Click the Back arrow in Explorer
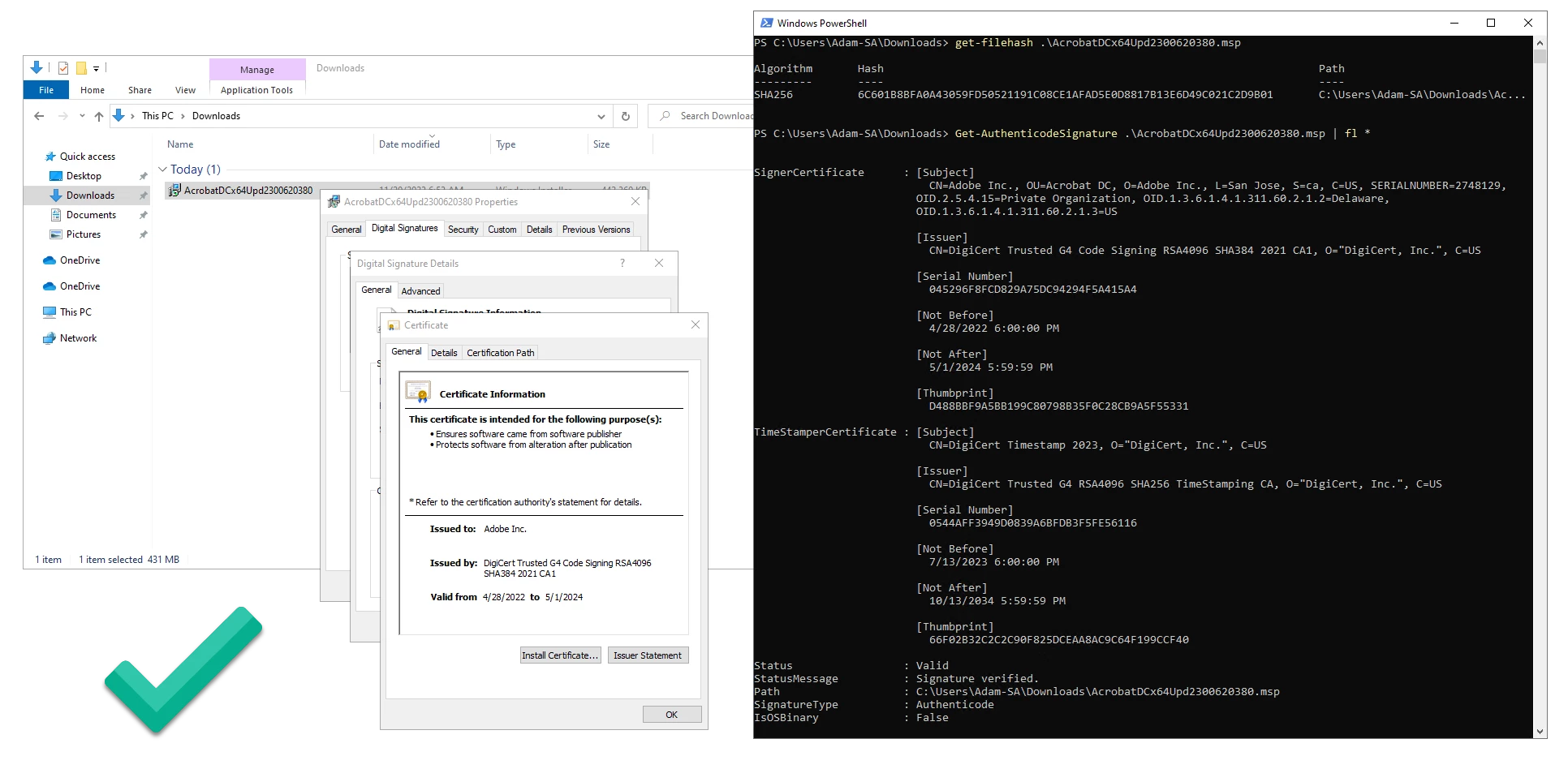This screenshot has height=769, width=1568. point(39,116)
